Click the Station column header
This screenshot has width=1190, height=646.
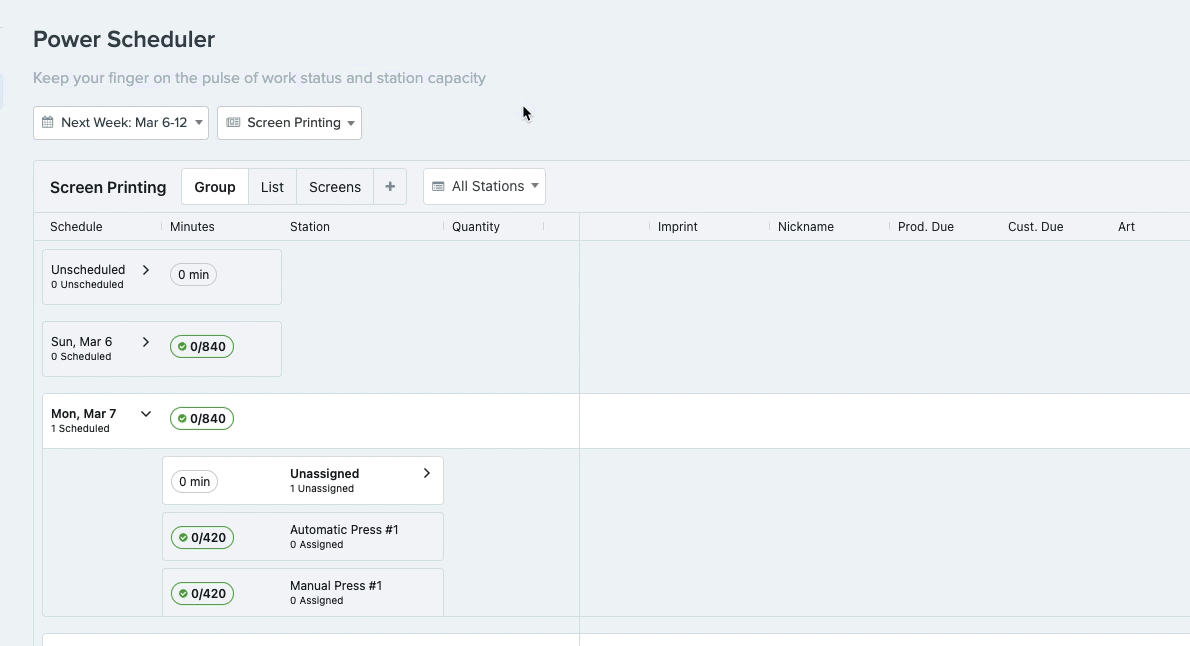point(310,227)
